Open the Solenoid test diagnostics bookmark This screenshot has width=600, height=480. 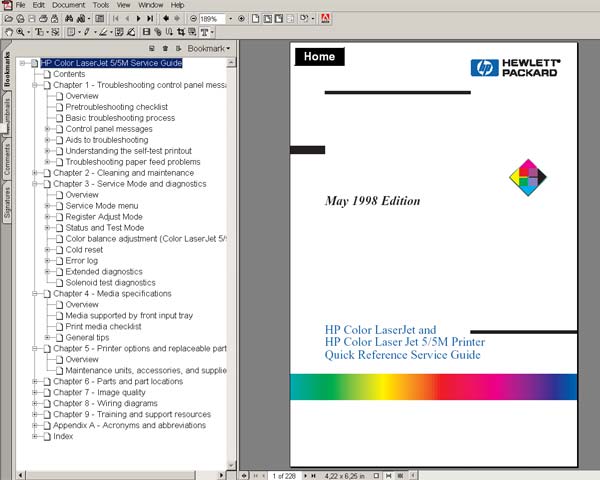pos(110,282)
